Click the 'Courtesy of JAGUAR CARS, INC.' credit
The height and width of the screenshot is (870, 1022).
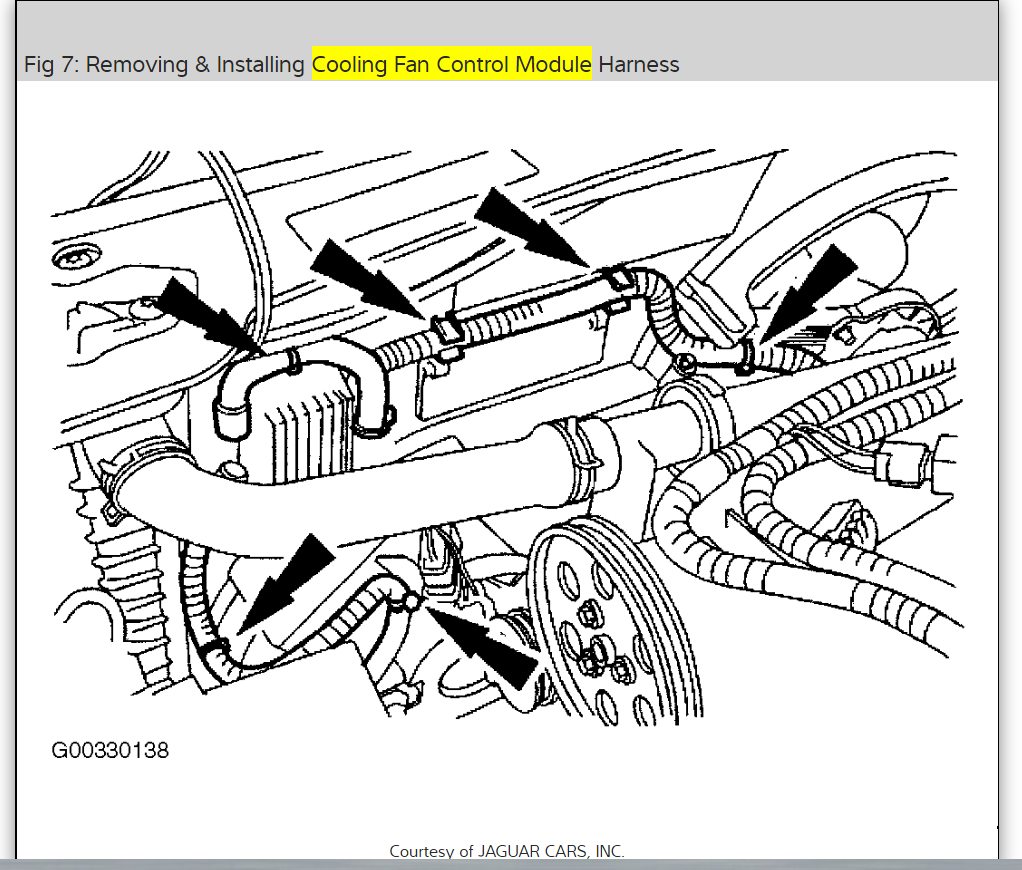tap(507, 851)
